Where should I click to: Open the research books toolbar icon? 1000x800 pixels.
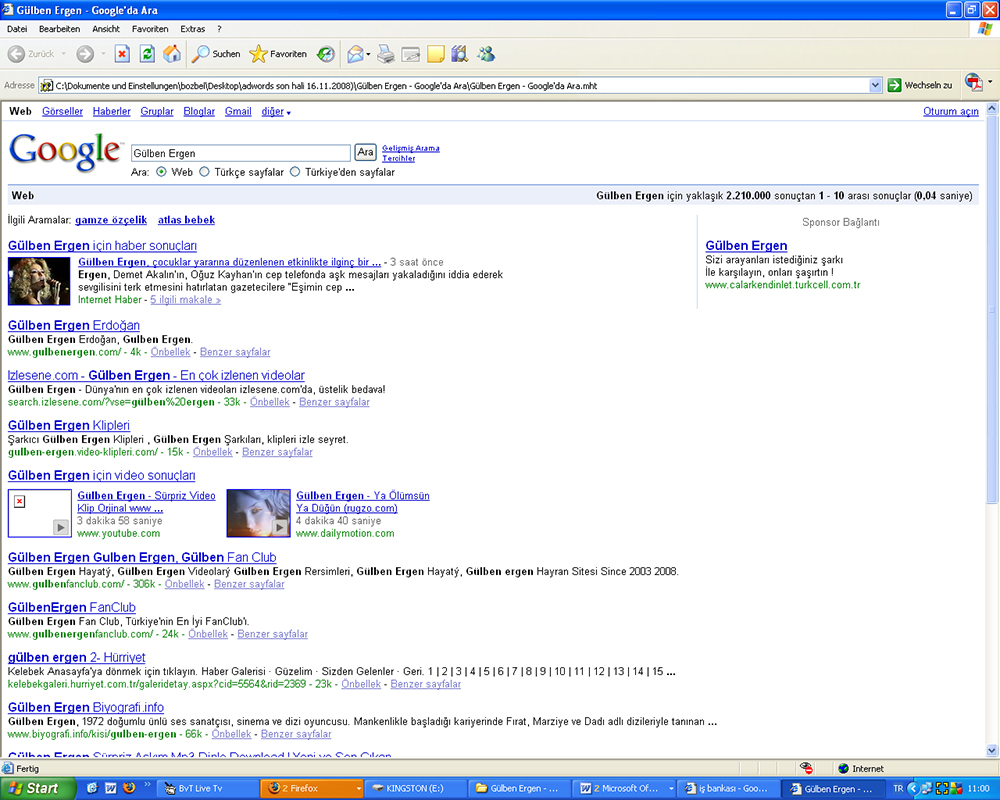459,54
